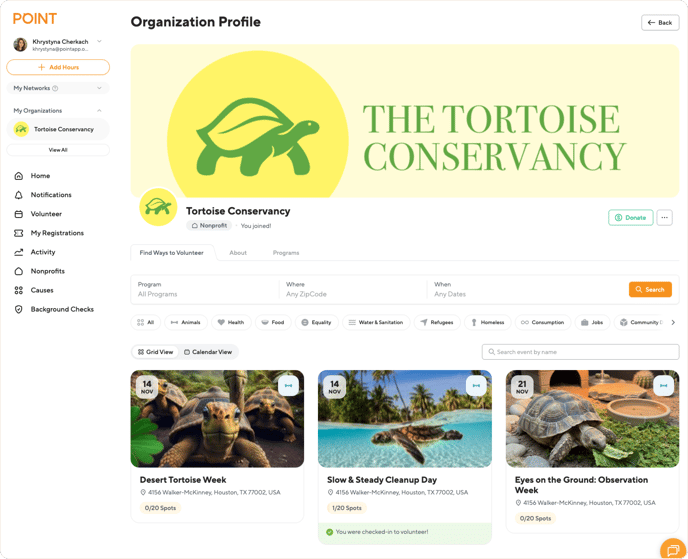Open My Registrations ticket icon
Screen dimensions: 688x559
[18, 233]
